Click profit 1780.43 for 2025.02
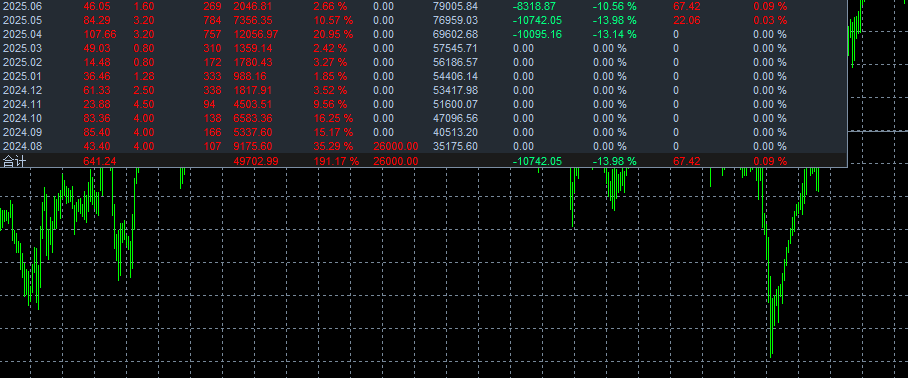This screenshot has width=908, height=378. [252, 62]
